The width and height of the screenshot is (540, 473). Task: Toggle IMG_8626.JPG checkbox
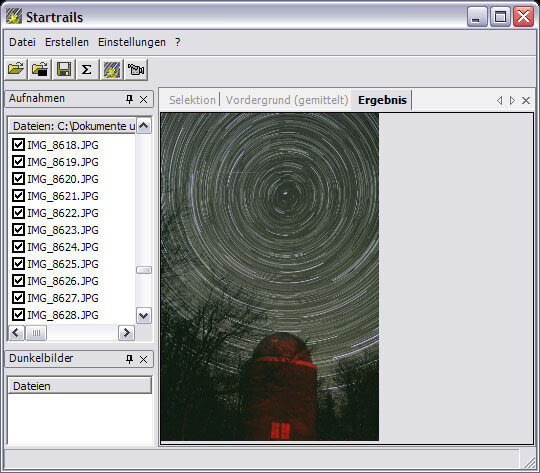18,281
